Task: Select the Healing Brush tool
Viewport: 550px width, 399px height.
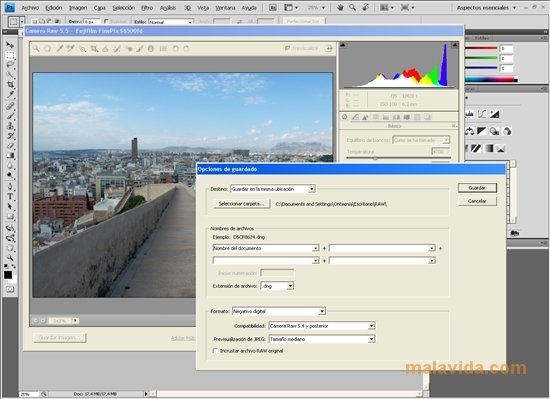Action: tap(10, 106)
